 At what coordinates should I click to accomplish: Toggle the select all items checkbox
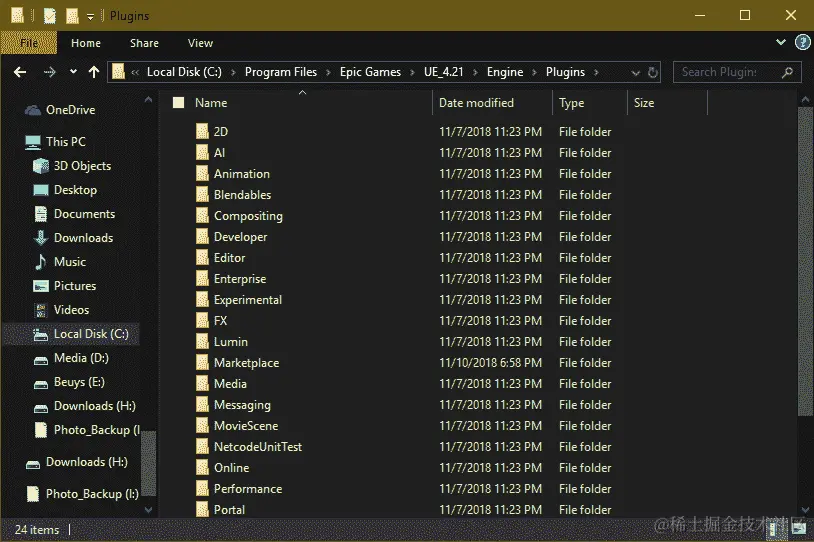tap(179, 103)
